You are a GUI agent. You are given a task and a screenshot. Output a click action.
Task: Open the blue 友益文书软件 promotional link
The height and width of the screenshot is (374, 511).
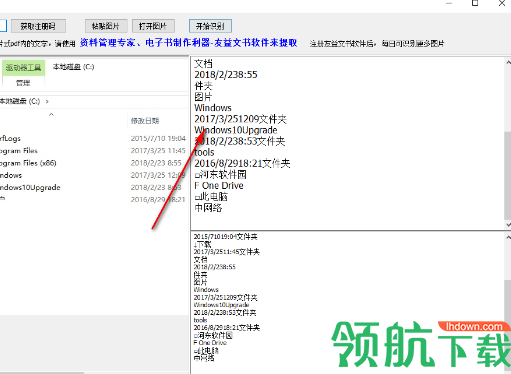[x=188, y=43]
